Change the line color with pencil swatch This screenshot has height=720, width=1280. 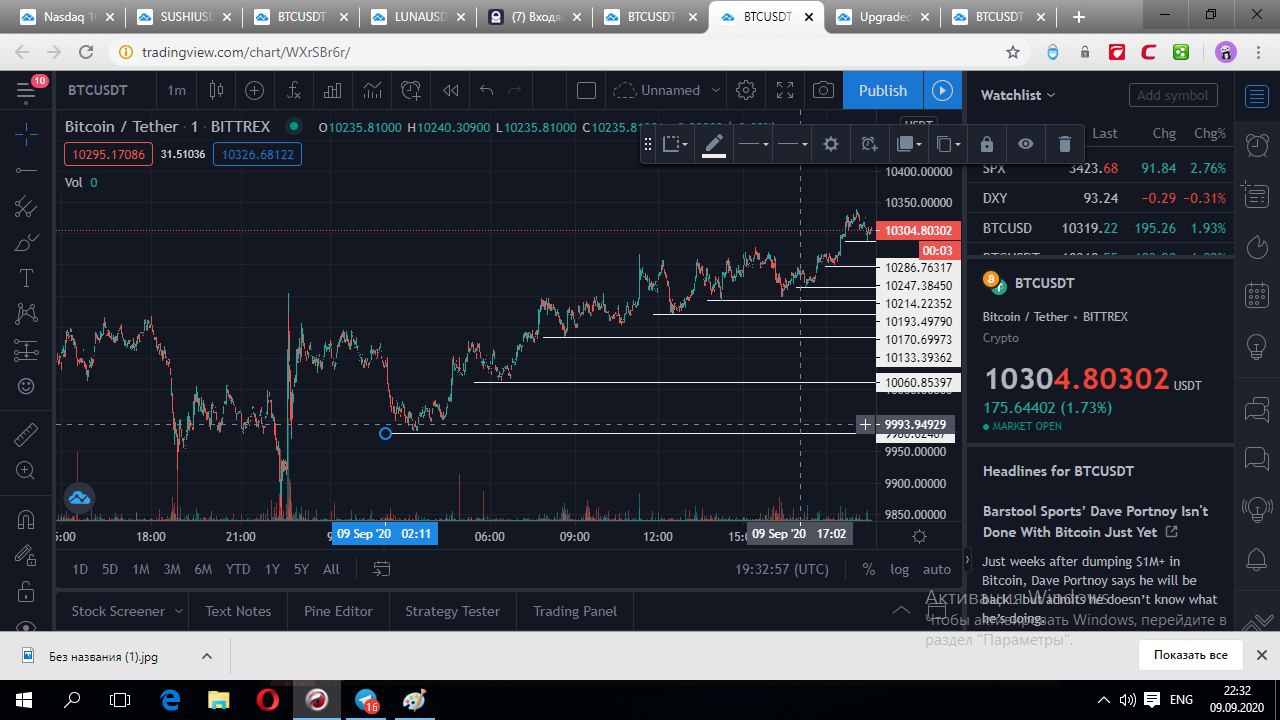point(713,144)
